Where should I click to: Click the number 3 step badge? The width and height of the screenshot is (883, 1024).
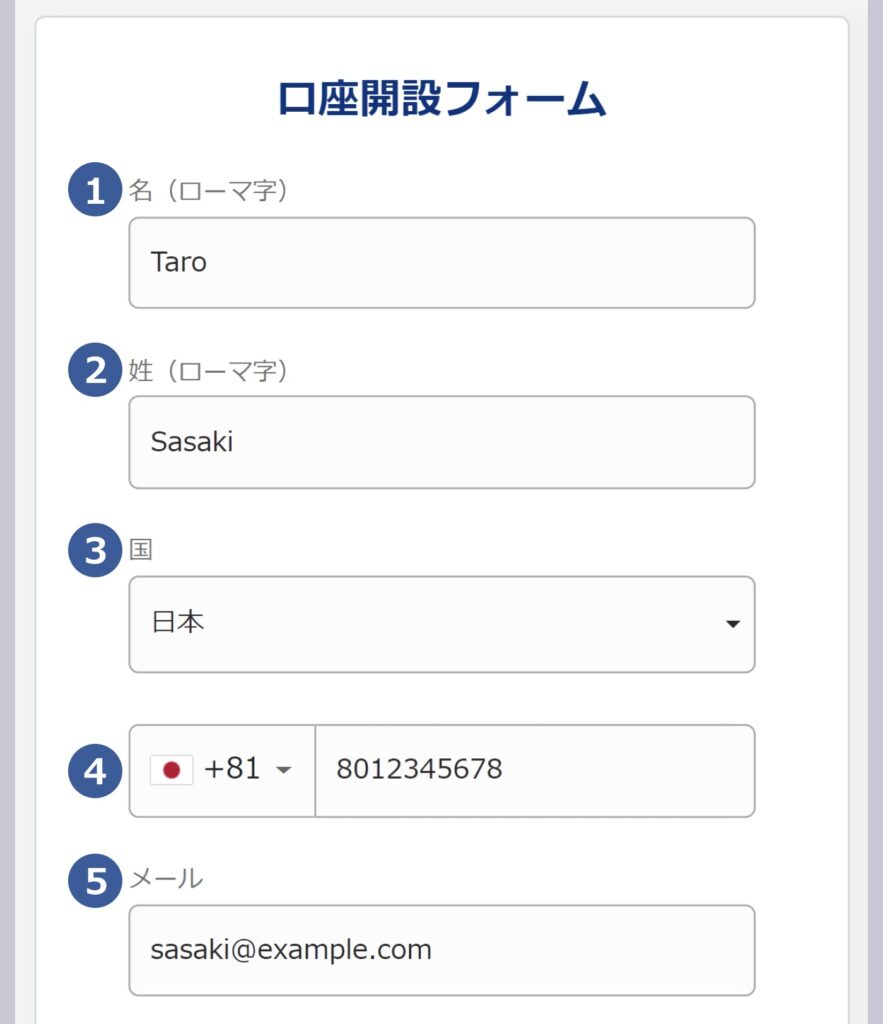click(95, 550)
